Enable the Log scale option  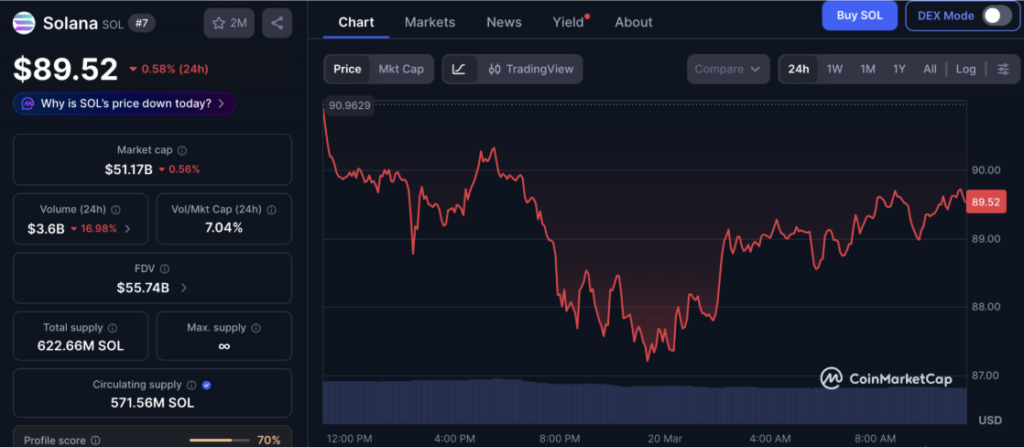click(x=965, y=69)
